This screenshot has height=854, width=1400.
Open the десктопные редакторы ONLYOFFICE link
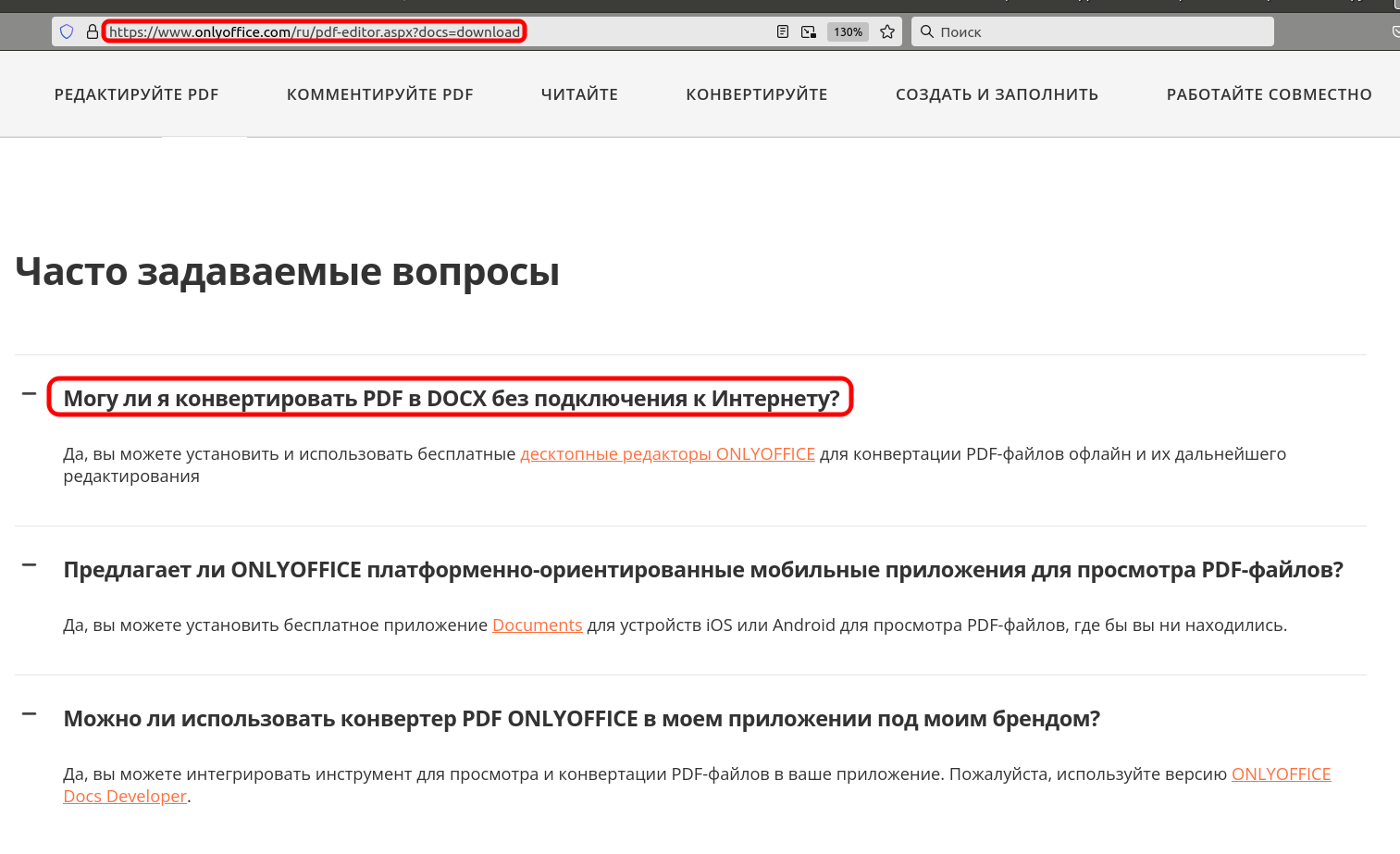tap(667, 454)
